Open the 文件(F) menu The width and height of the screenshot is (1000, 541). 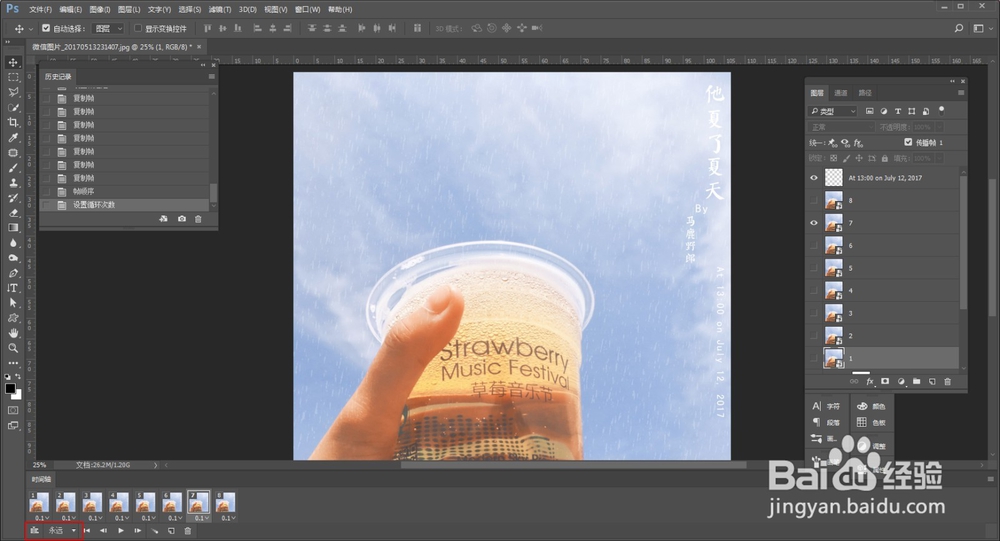[40, 10]
